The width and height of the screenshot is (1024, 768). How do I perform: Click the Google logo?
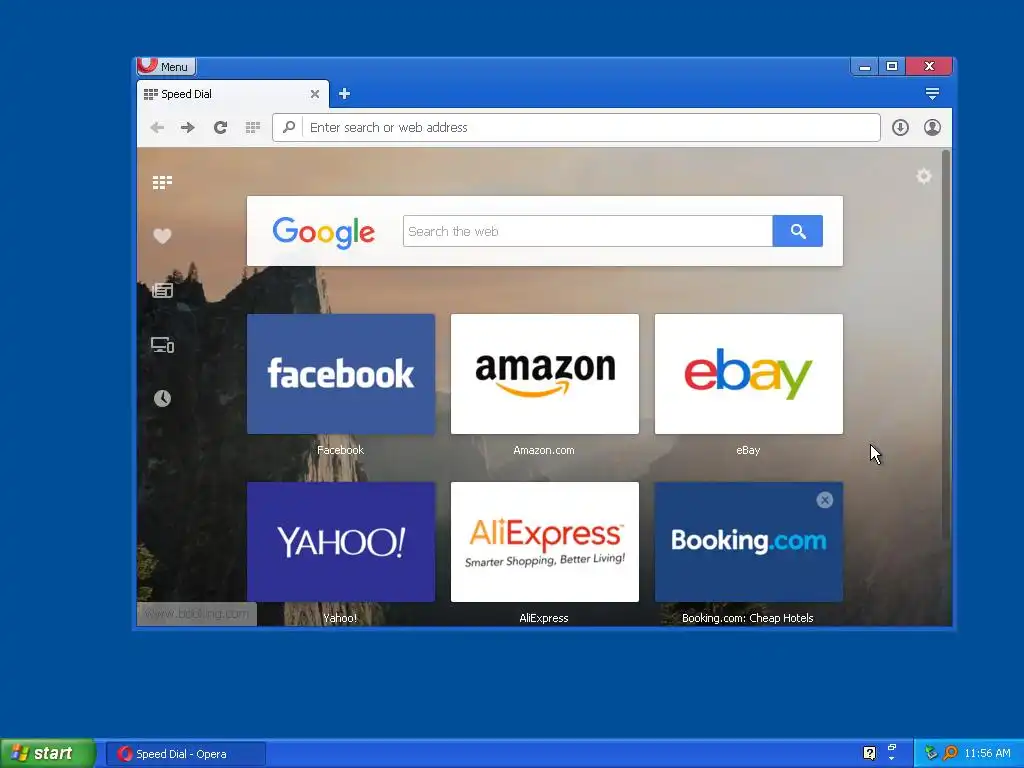pos(323,232)
